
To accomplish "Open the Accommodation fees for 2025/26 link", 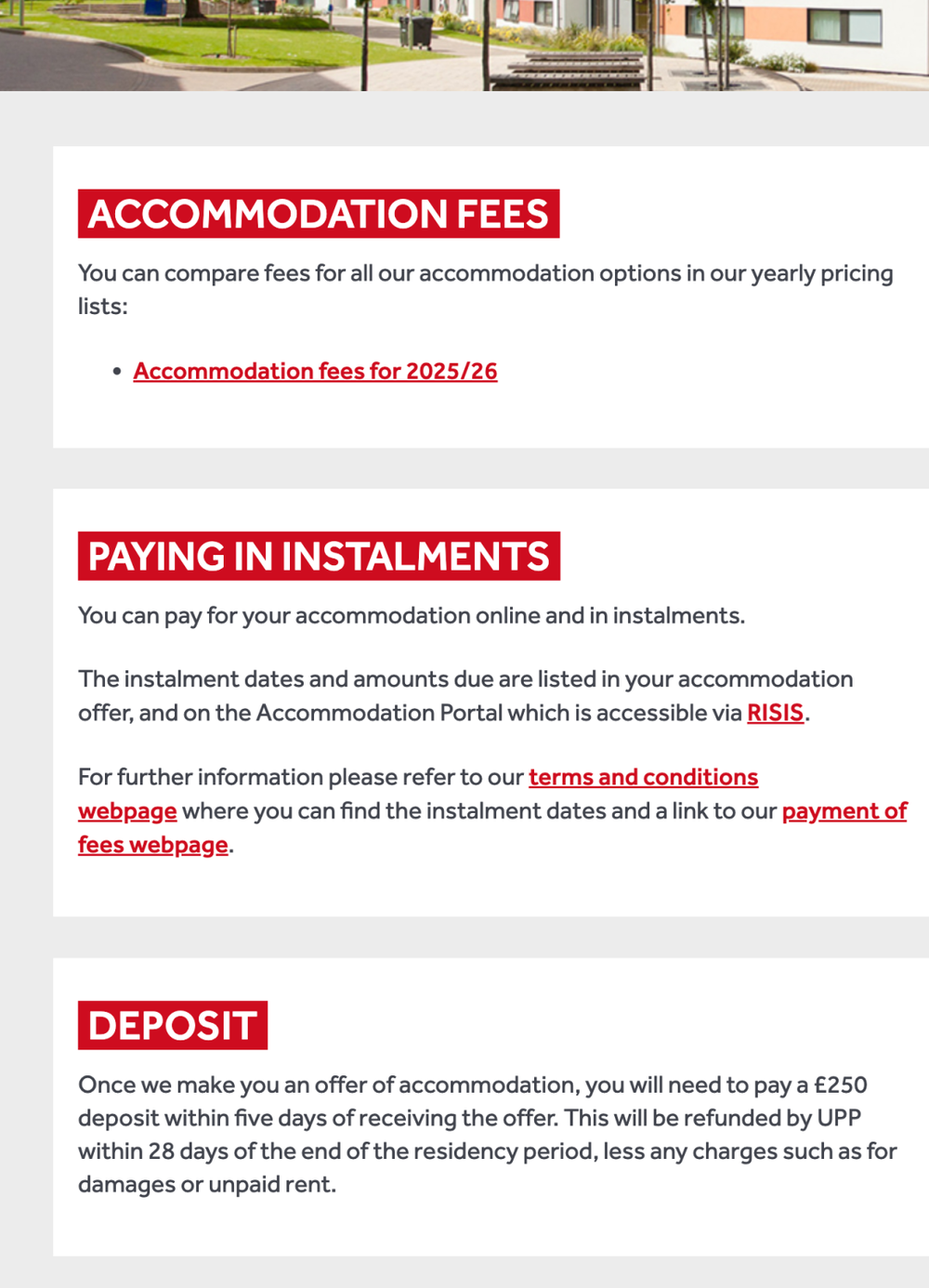I will 315,371.
